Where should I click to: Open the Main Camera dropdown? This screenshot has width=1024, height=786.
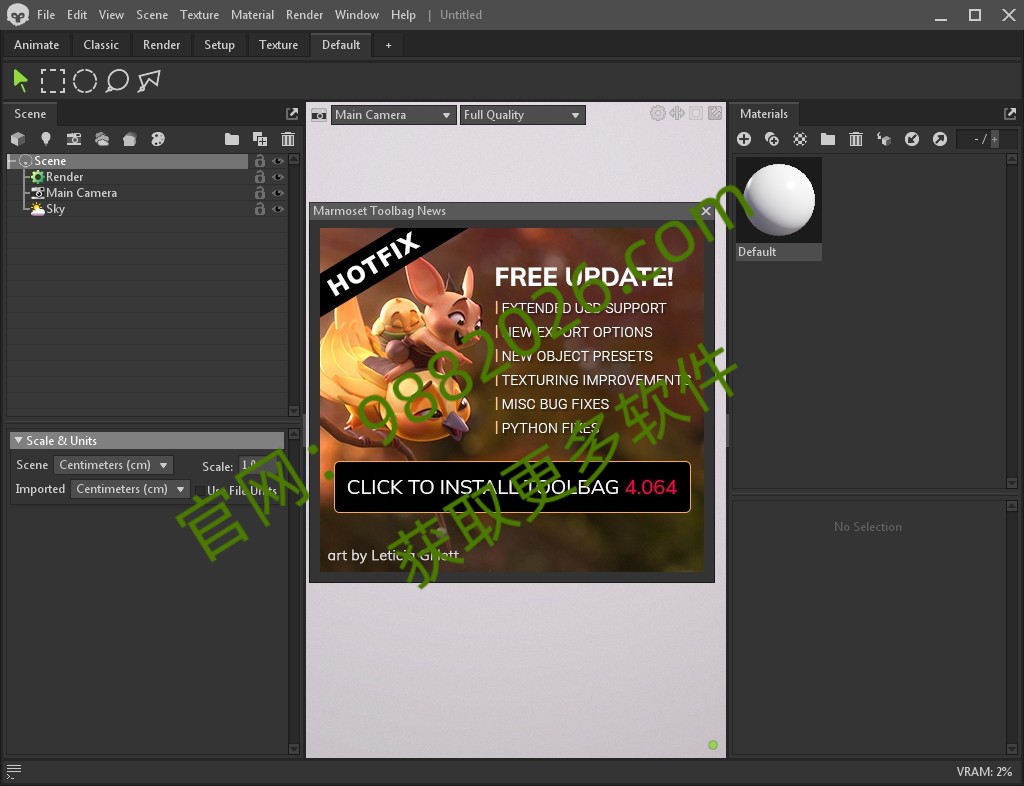[x=394, y=115]
